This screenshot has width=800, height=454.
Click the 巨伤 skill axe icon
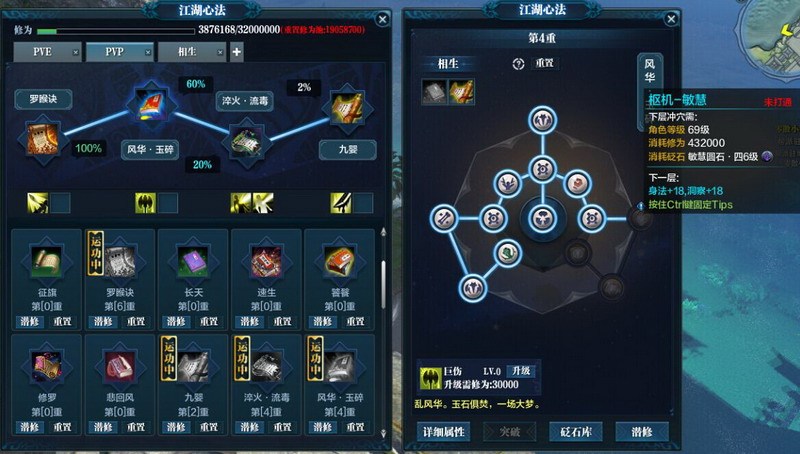coord(430,378)
